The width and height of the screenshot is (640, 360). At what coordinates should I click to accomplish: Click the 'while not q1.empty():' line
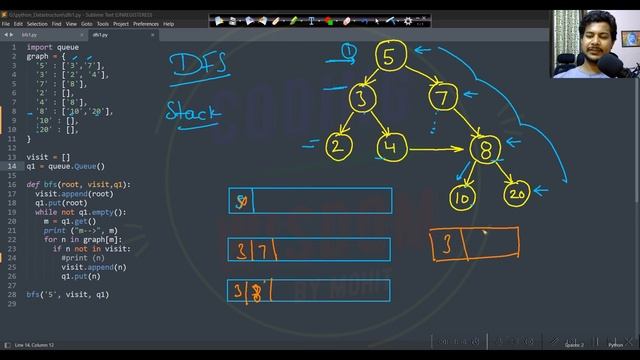pos(81,212)
